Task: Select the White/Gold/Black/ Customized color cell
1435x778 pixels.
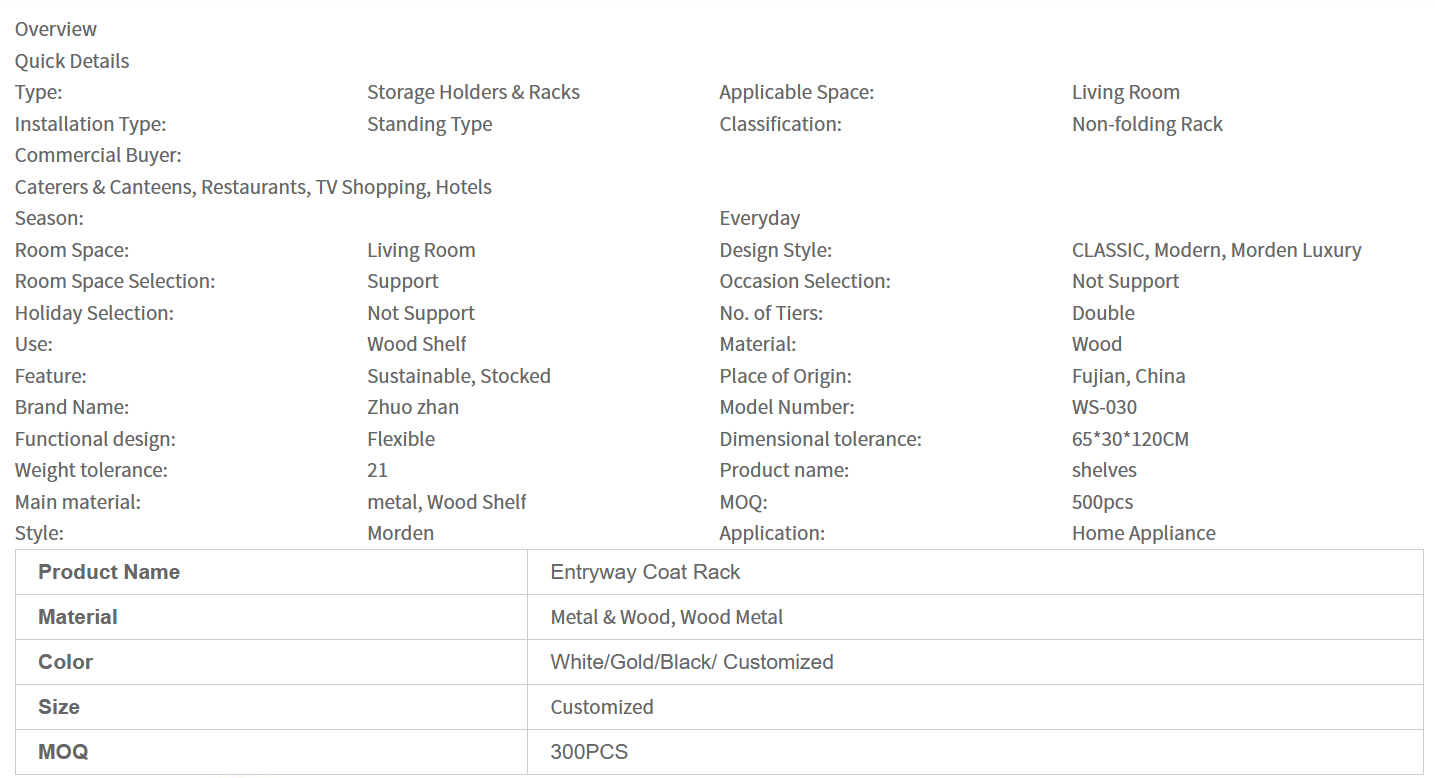Action: point(691,662)
